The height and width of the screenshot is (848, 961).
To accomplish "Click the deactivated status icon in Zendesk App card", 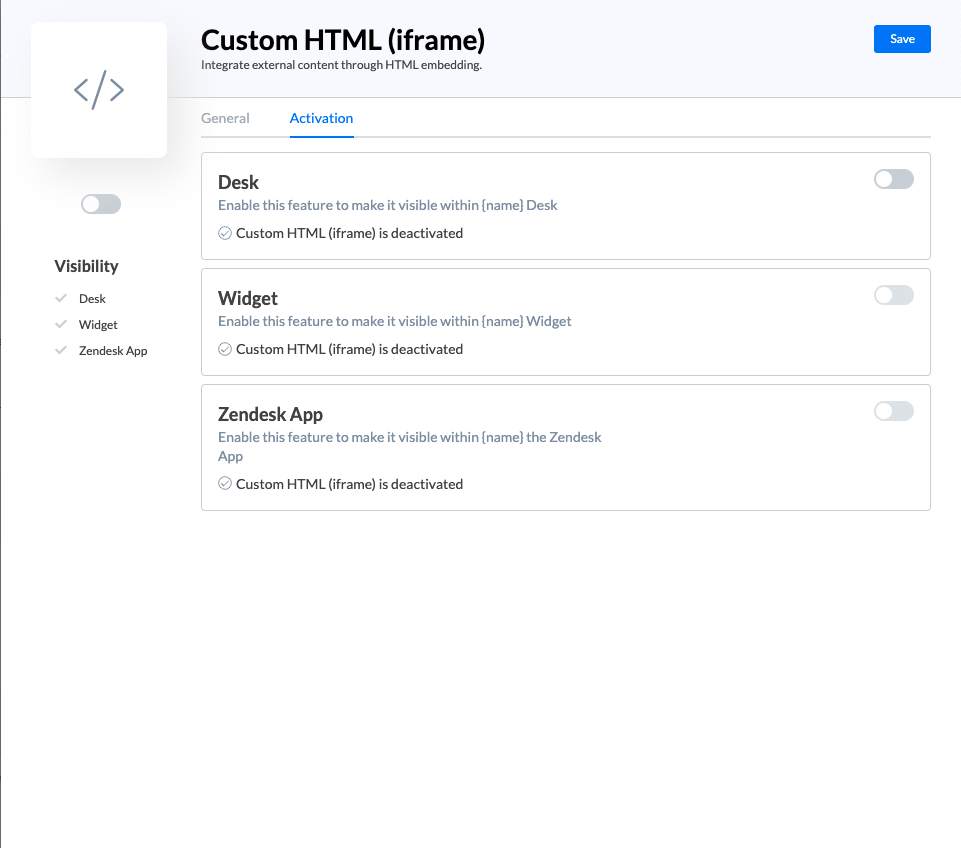I will 225,484.
